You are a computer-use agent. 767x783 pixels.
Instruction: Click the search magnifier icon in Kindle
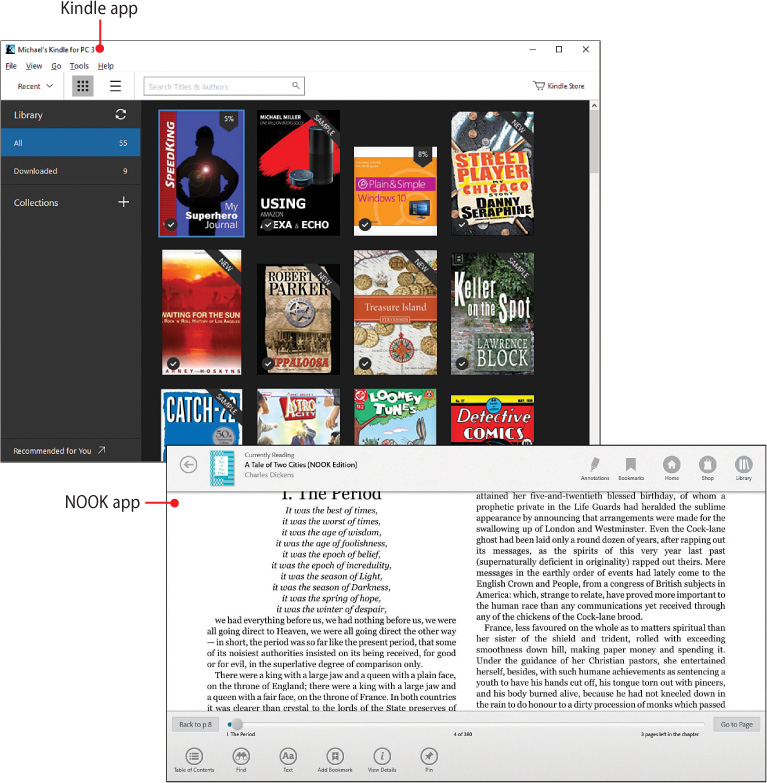pos(296,86)
